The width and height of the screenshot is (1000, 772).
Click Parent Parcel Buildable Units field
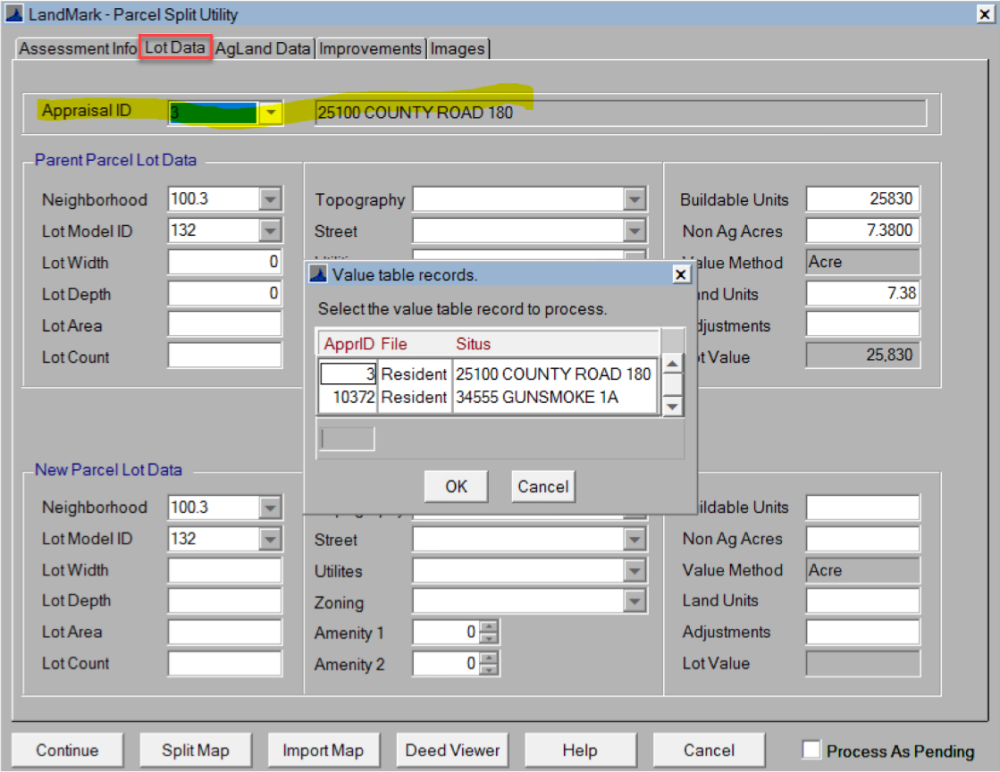pyautogui.click(x=862, y=199)
